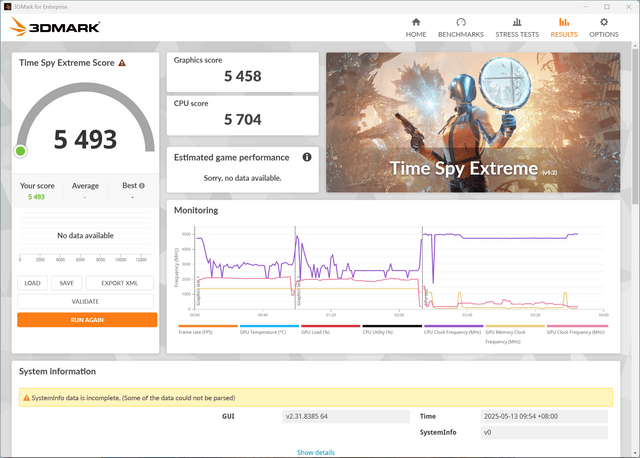640x458 pixels.
Task: Click the 3DMark logo
Action: coord(55,27)
